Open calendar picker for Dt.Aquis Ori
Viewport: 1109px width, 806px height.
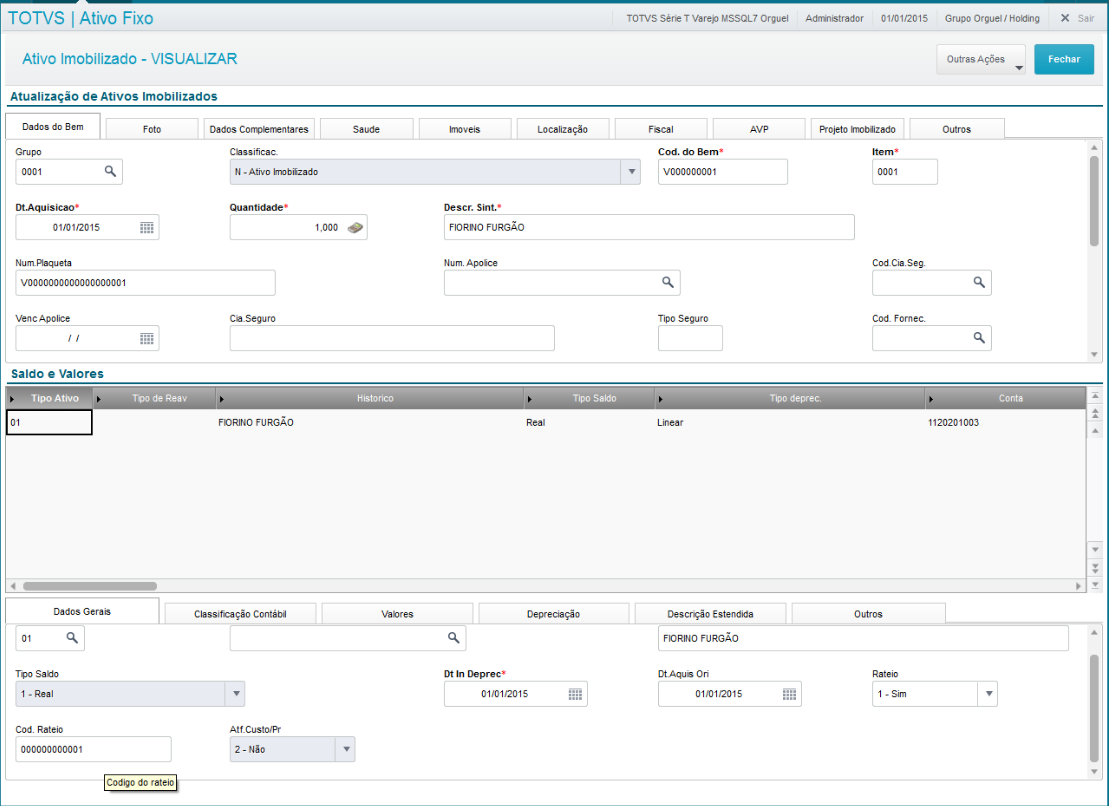coord(789,694)
